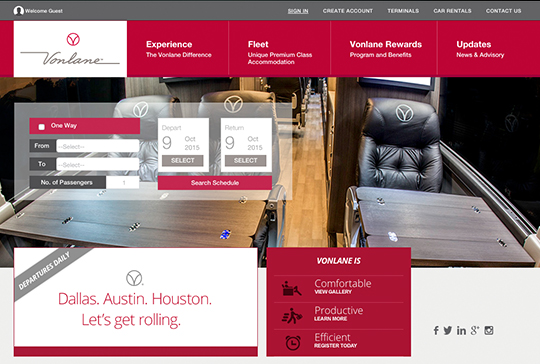Open the Google Plus icon

(475, 331)
